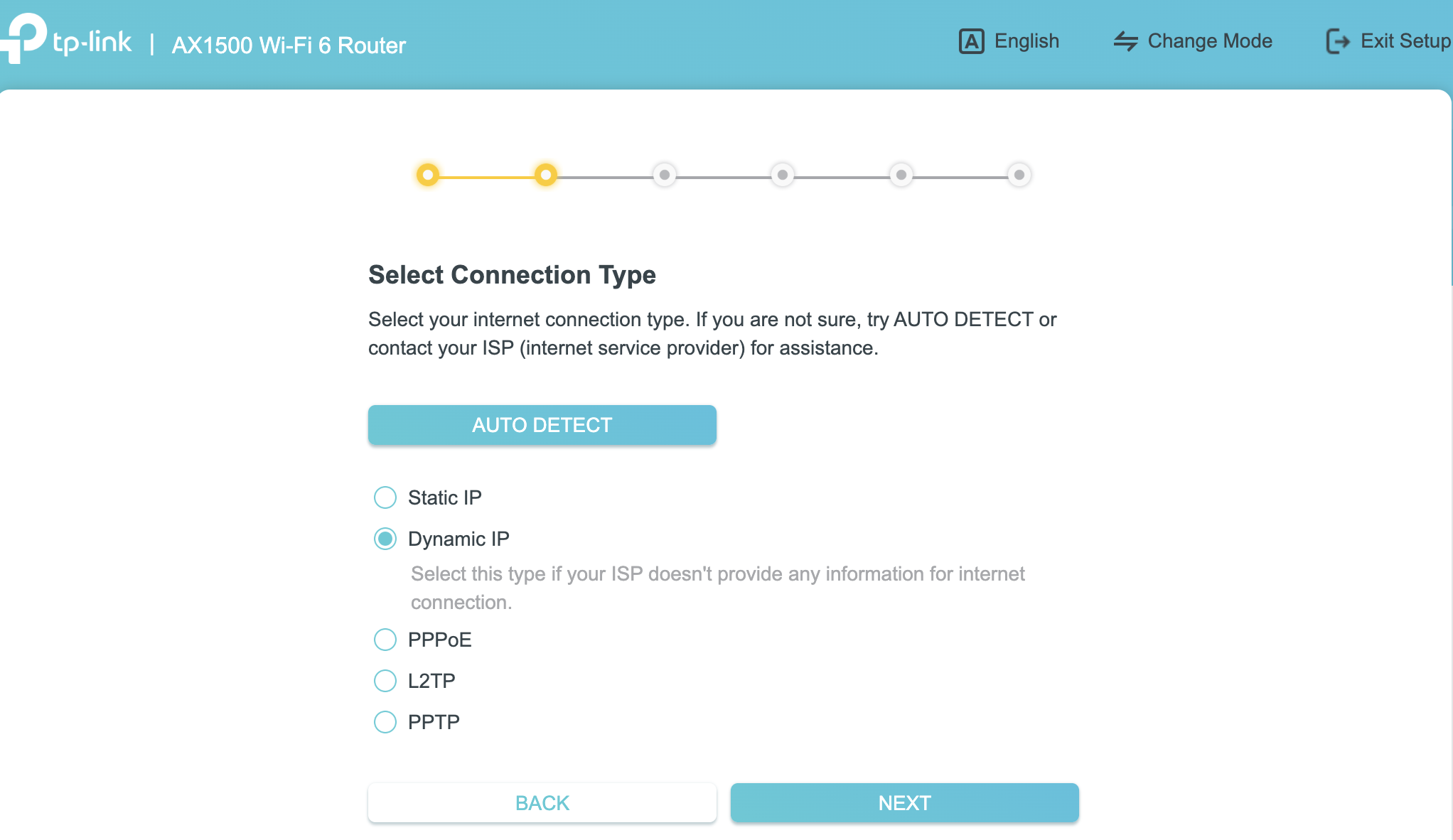Click the Exit Setup door icon

(x=1337, y=41)
